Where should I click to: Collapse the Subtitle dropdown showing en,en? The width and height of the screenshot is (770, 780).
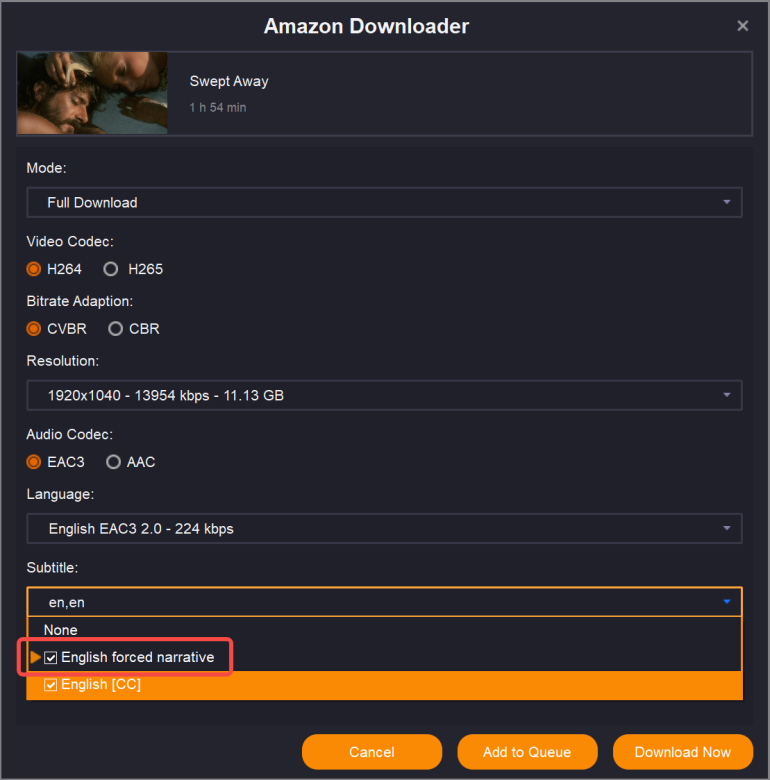tap(384, 602)
